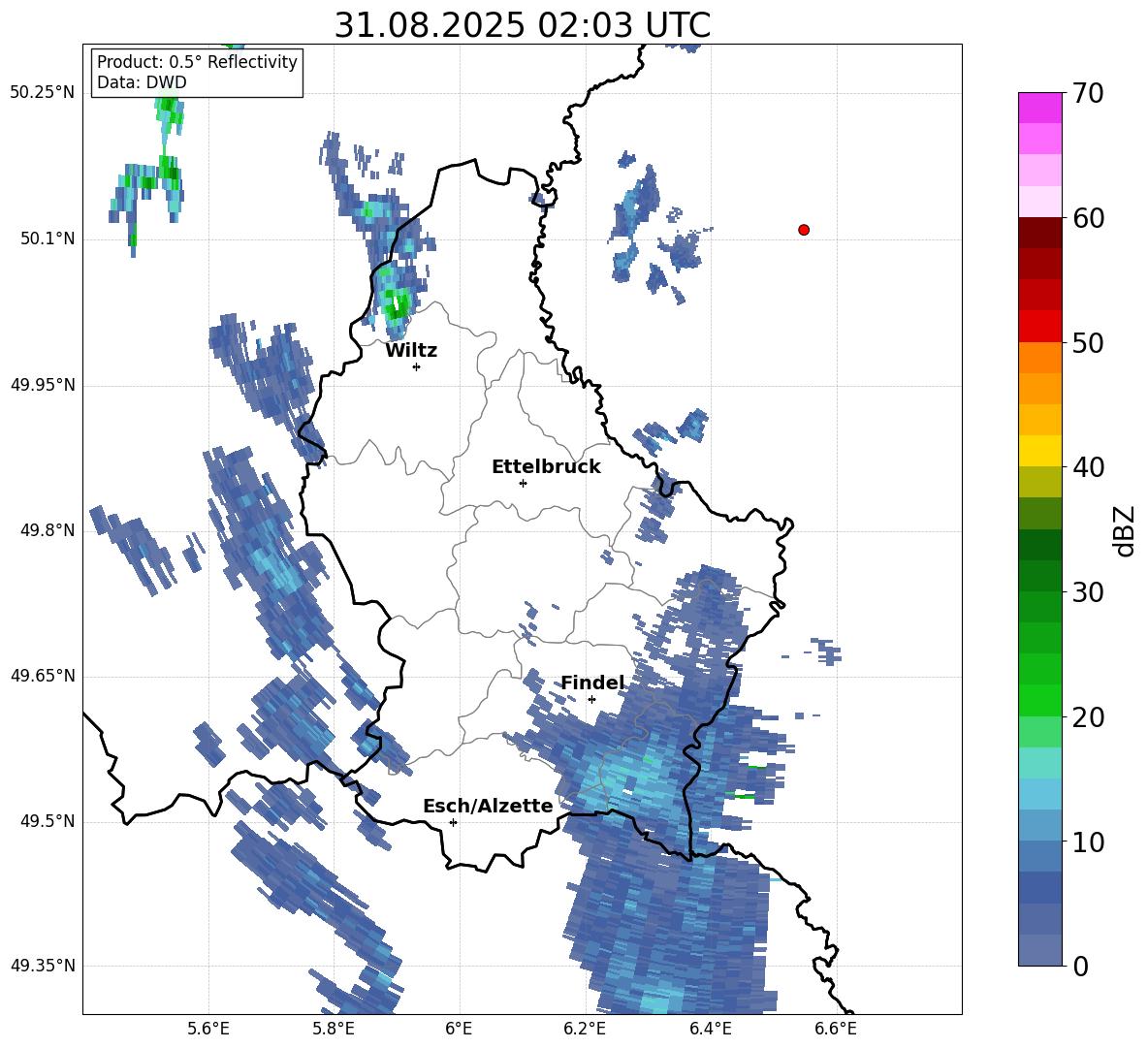Click the Data: DWD text in the info box
This screenshot has width=1148, height=1048.
[142, 82]
